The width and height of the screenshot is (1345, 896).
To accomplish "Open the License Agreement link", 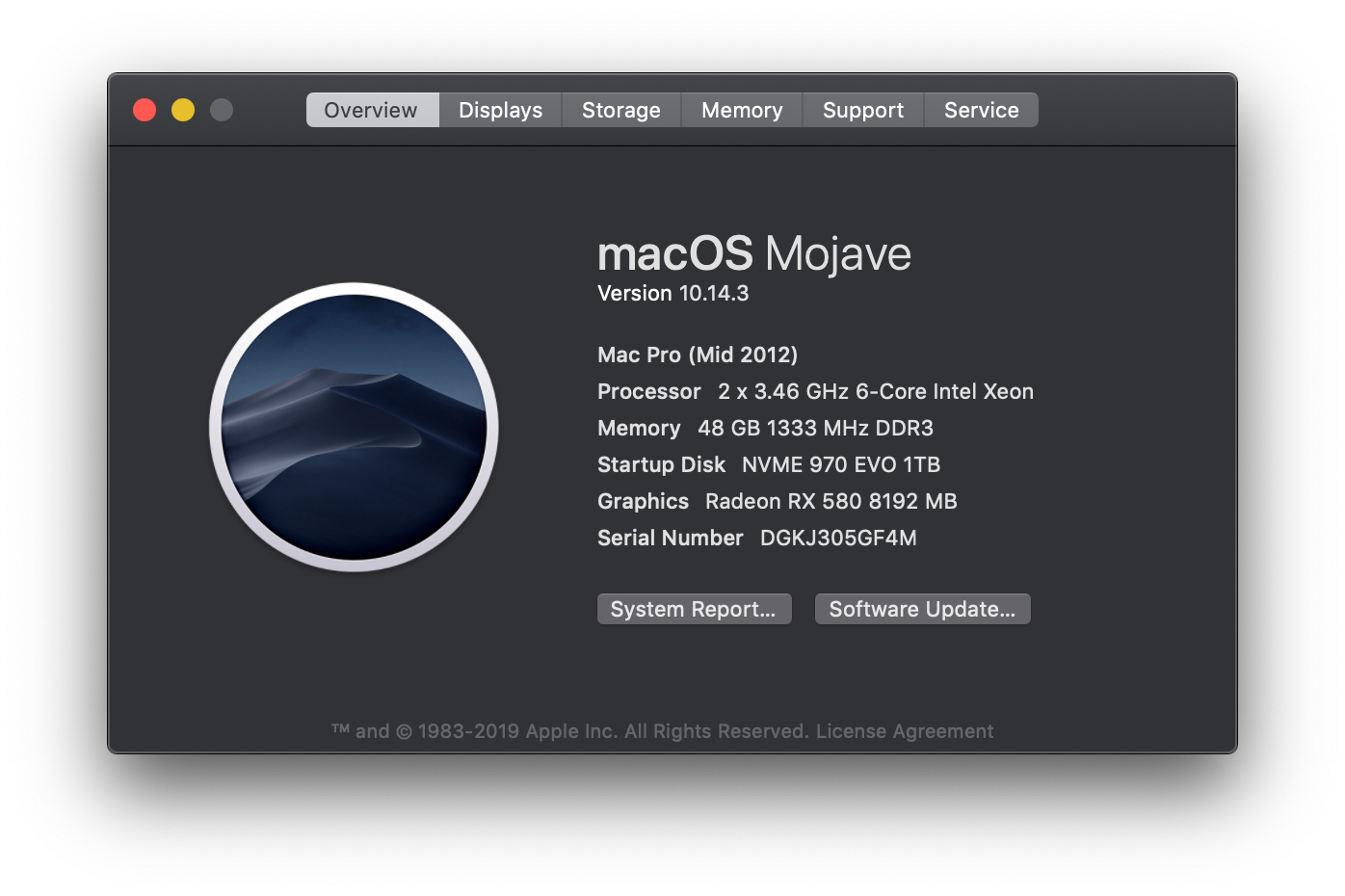I will 905,731.
